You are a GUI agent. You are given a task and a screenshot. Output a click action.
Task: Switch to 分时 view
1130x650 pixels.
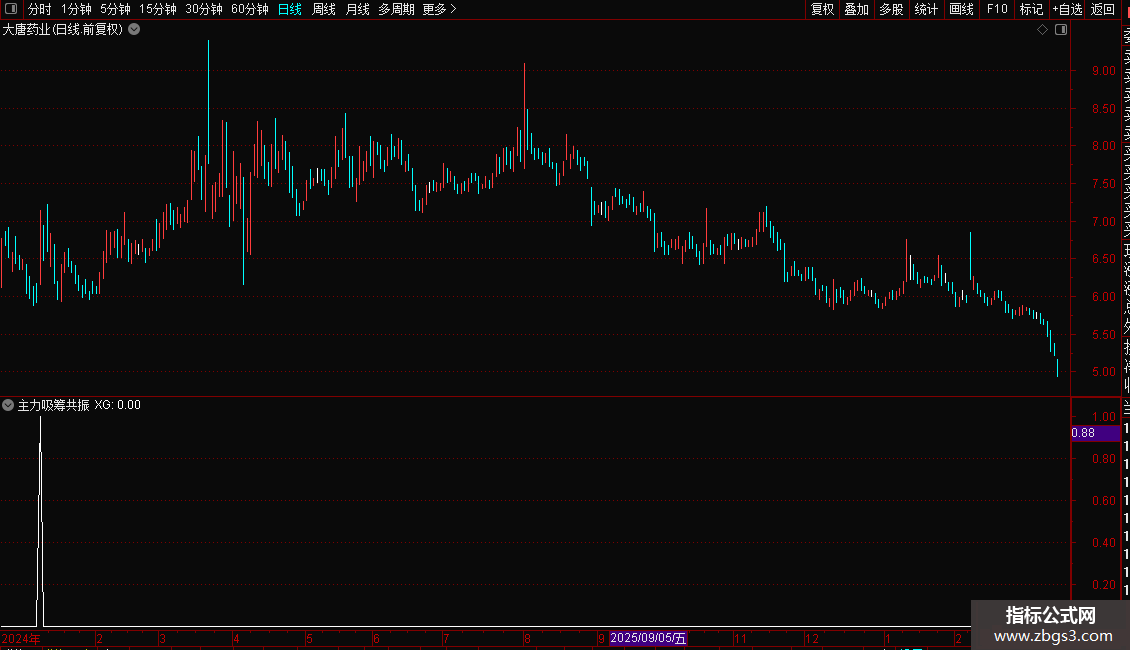tap(40, 9)
